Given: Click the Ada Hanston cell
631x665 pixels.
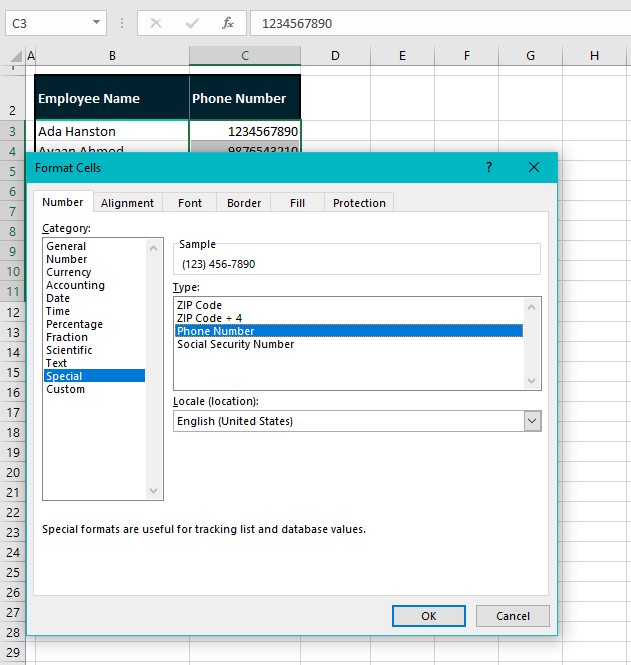Looking at the screenshot, I should (x=112, y=131).
